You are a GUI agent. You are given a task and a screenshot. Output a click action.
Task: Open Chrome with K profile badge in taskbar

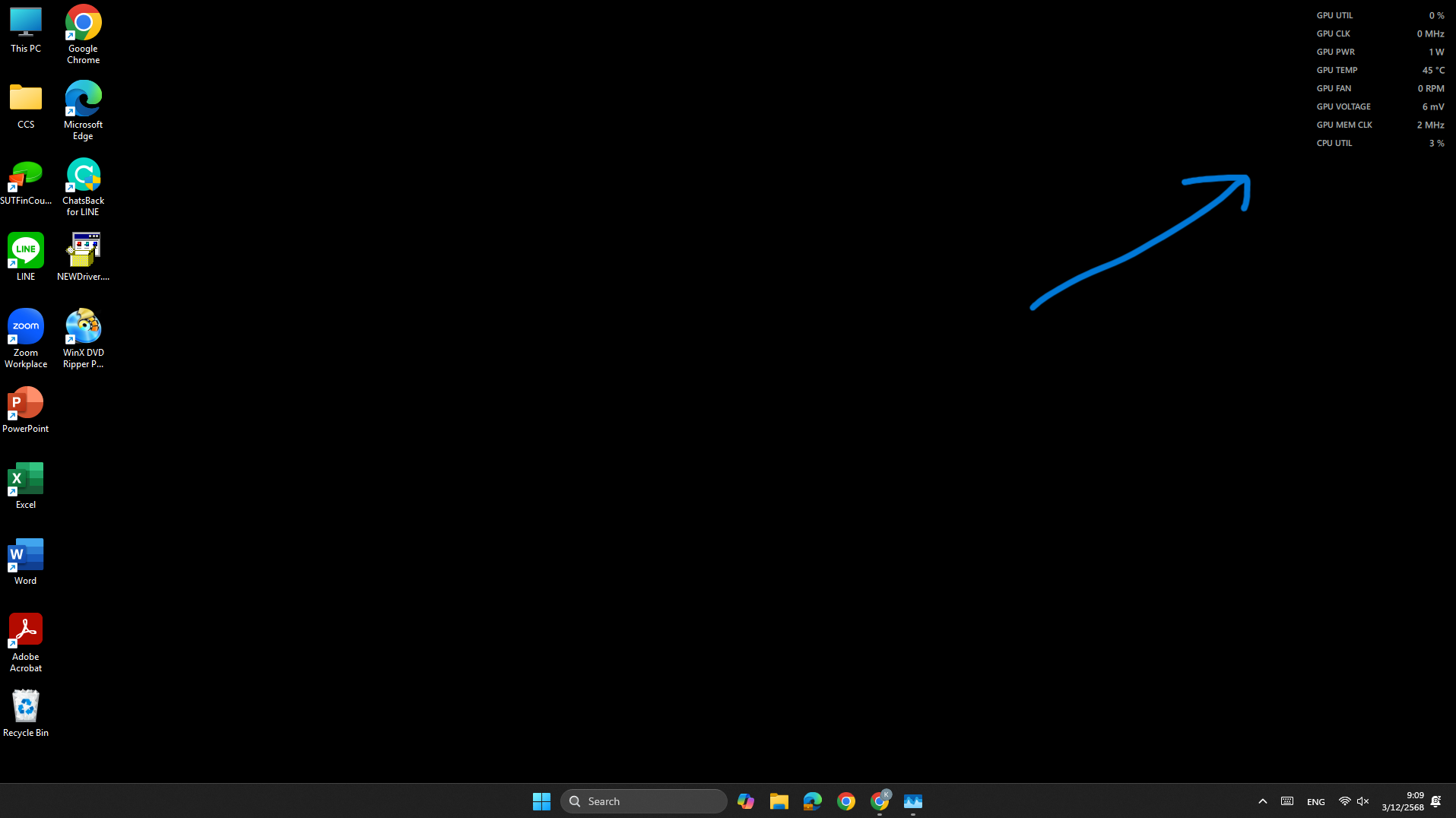880,801
